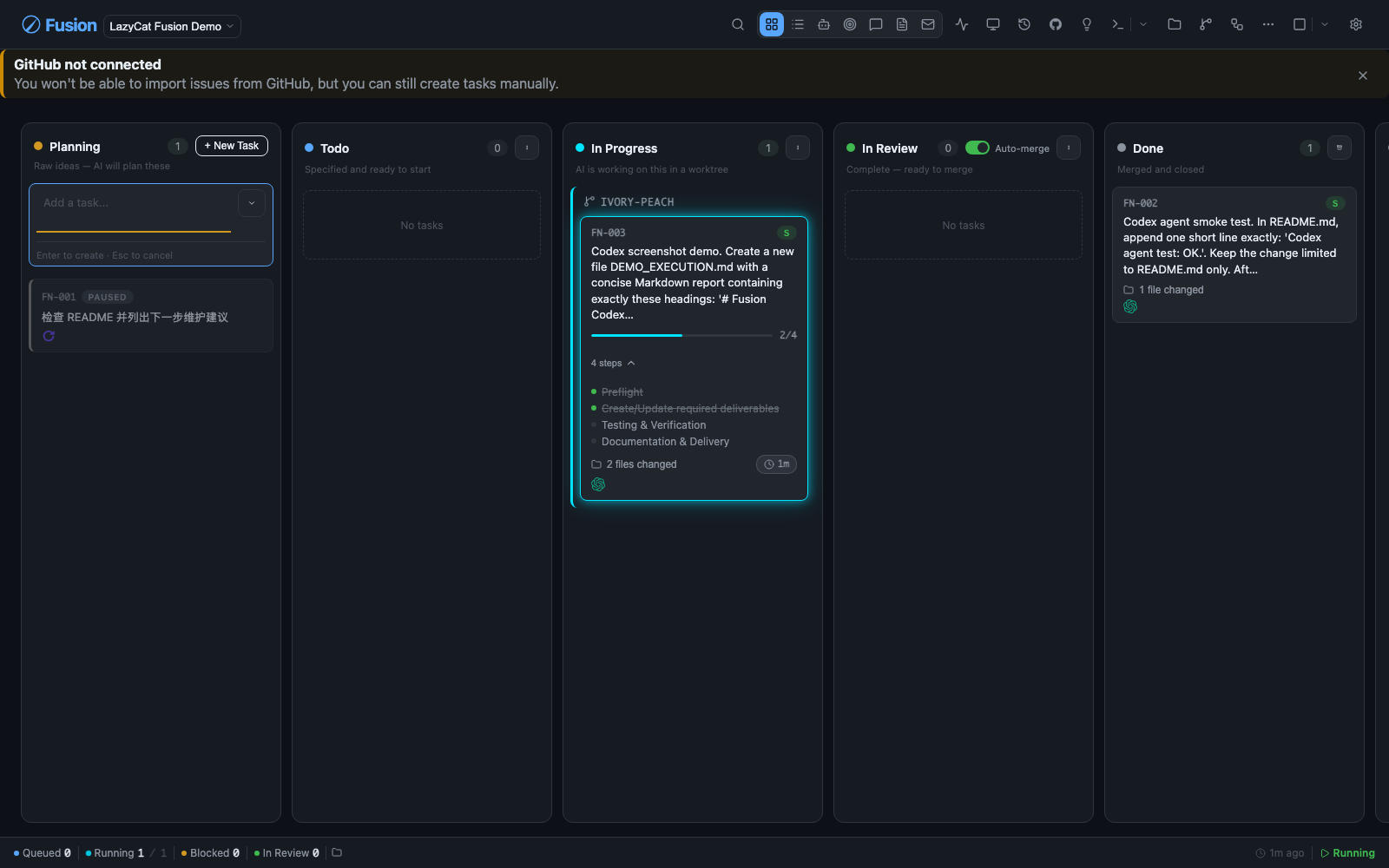1389x868 pixels.
Task: Open the FN-002 done task card
Action: (x=1234, y=254)
